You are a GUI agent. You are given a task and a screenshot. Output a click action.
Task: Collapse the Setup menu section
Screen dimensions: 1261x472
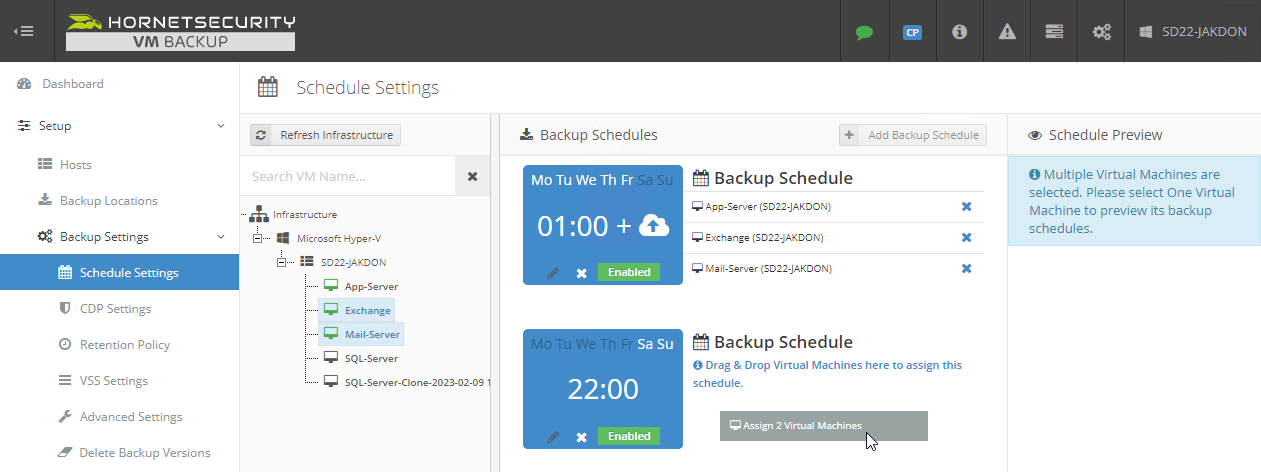(221, 126)
